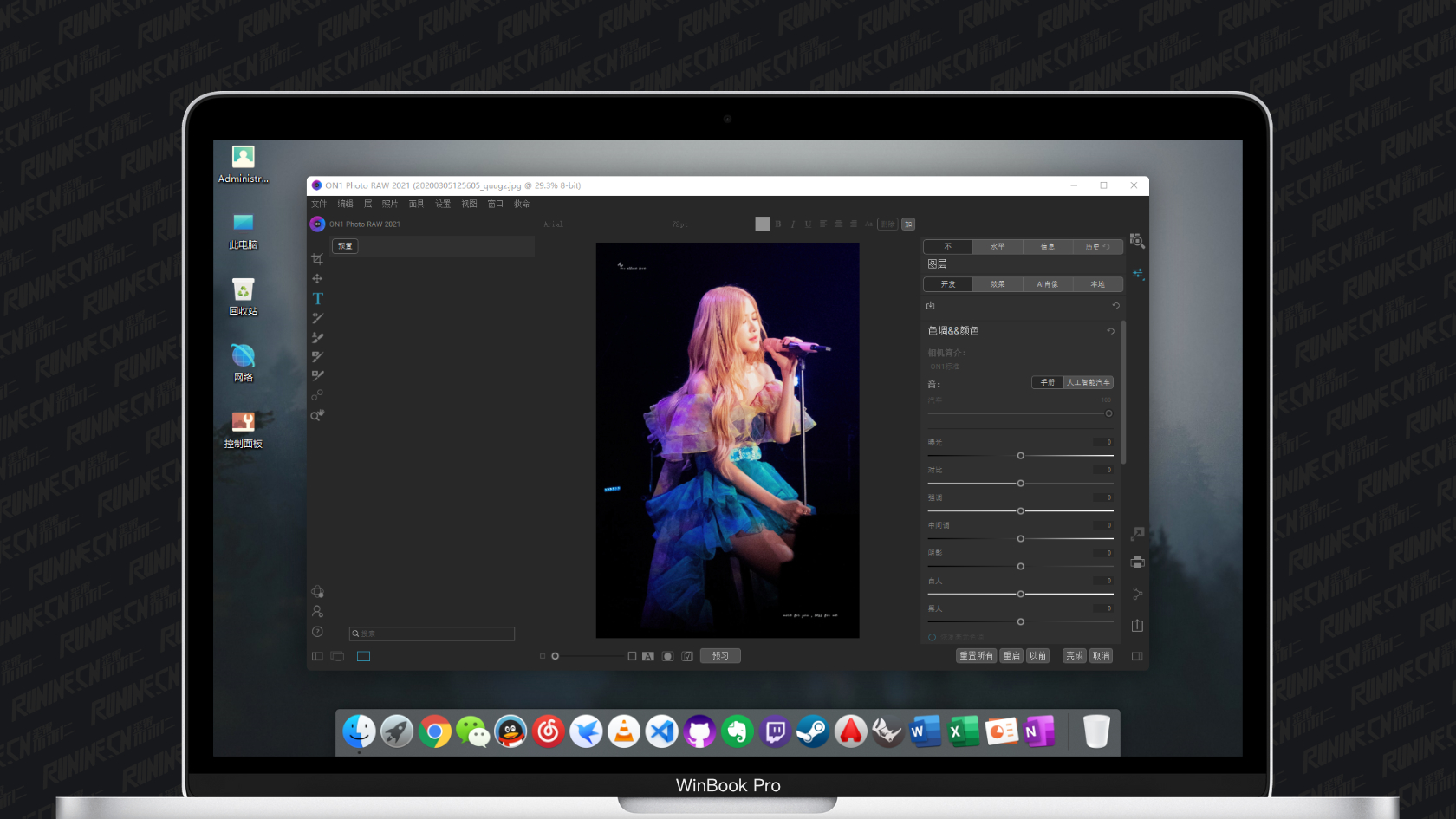Screen dimensions: 1456x819
Task: Toggle soft proofing icon in bottom bar
Action: (687, 656)
